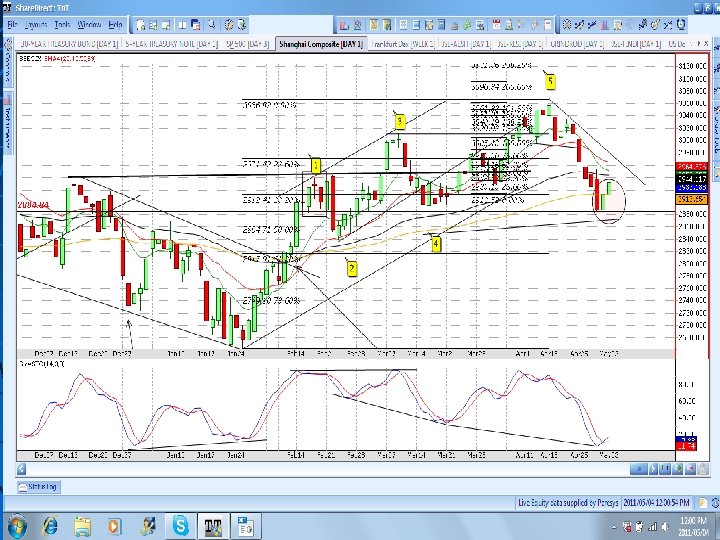Viewport: 720px width, 540px height.
Task: Select the yellow wave label 5
Action: click(550, 82)
